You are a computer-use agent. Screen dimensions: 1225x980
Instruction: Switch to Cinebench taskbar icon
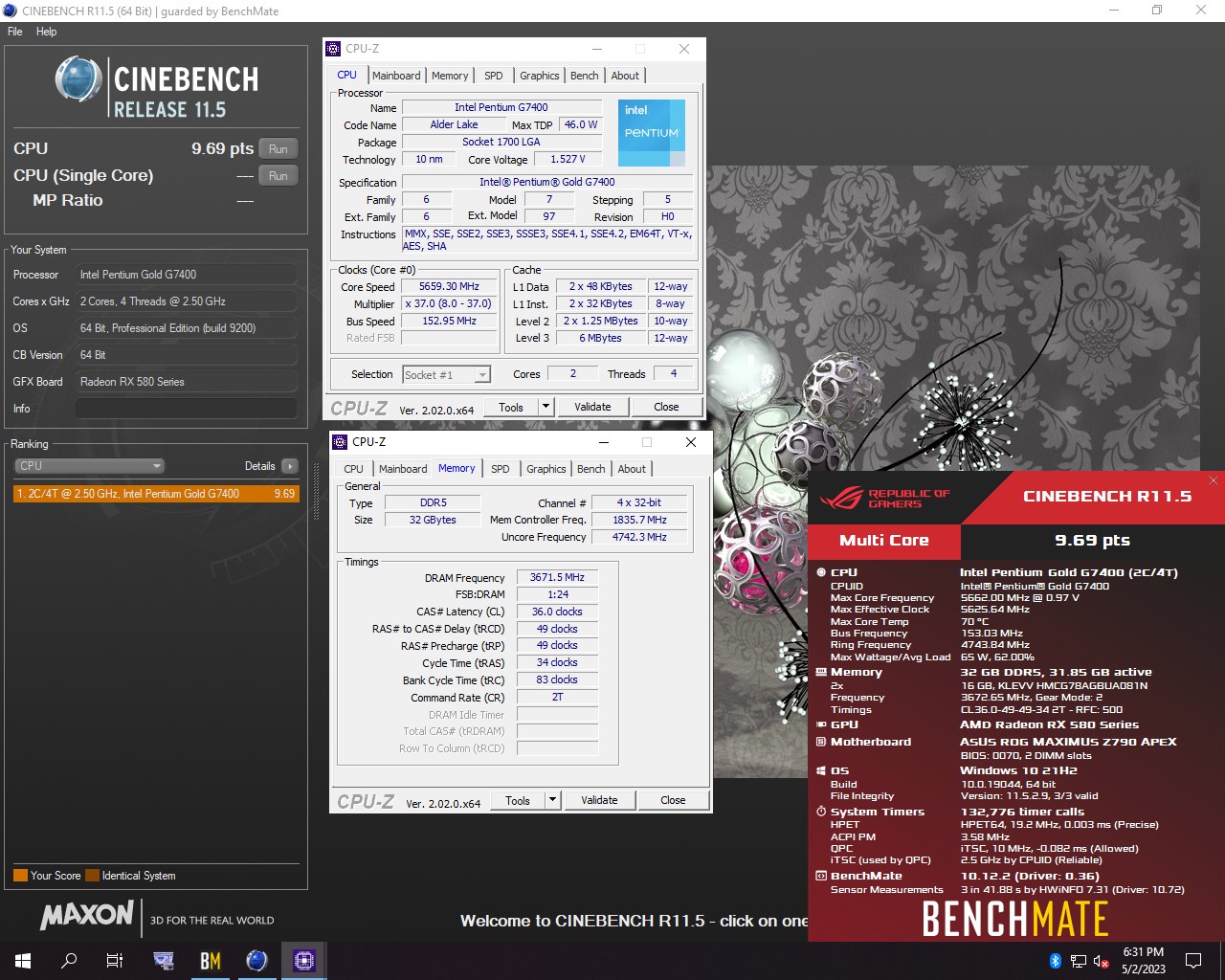(256, 960)
